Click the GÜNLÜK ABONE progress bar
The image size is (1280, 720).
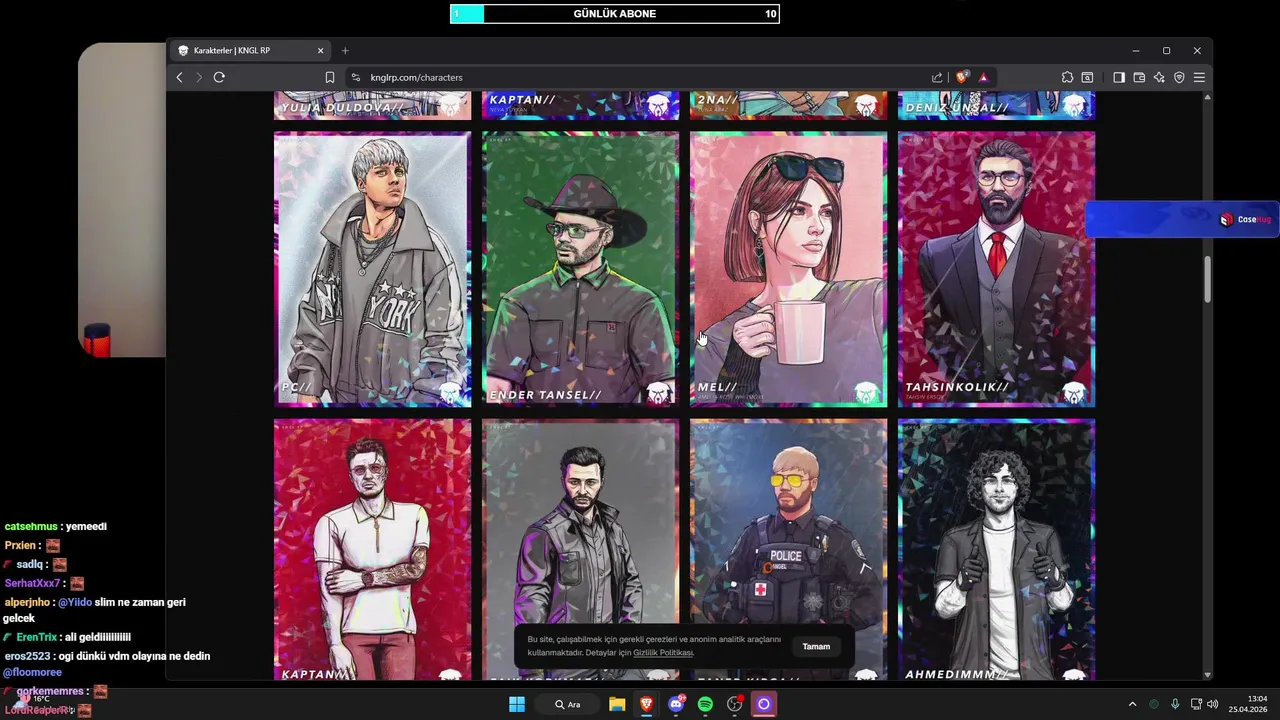coord(614,14)
